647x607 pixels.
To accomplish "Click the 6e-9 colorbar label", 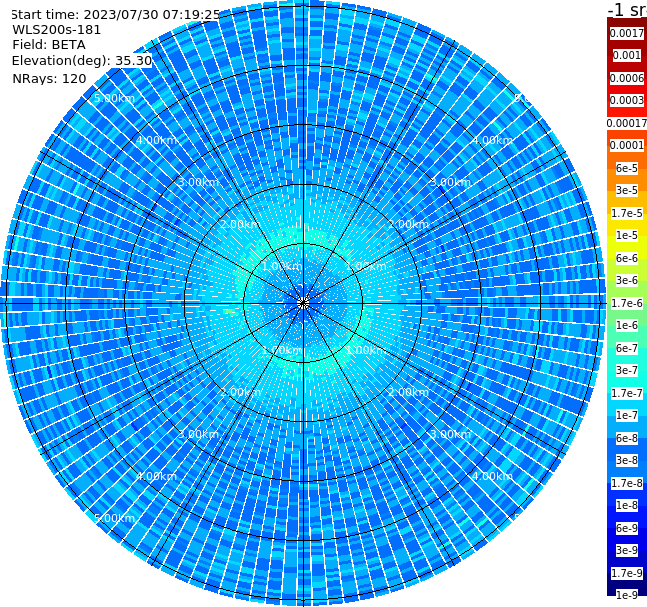I will coord(627,528).
